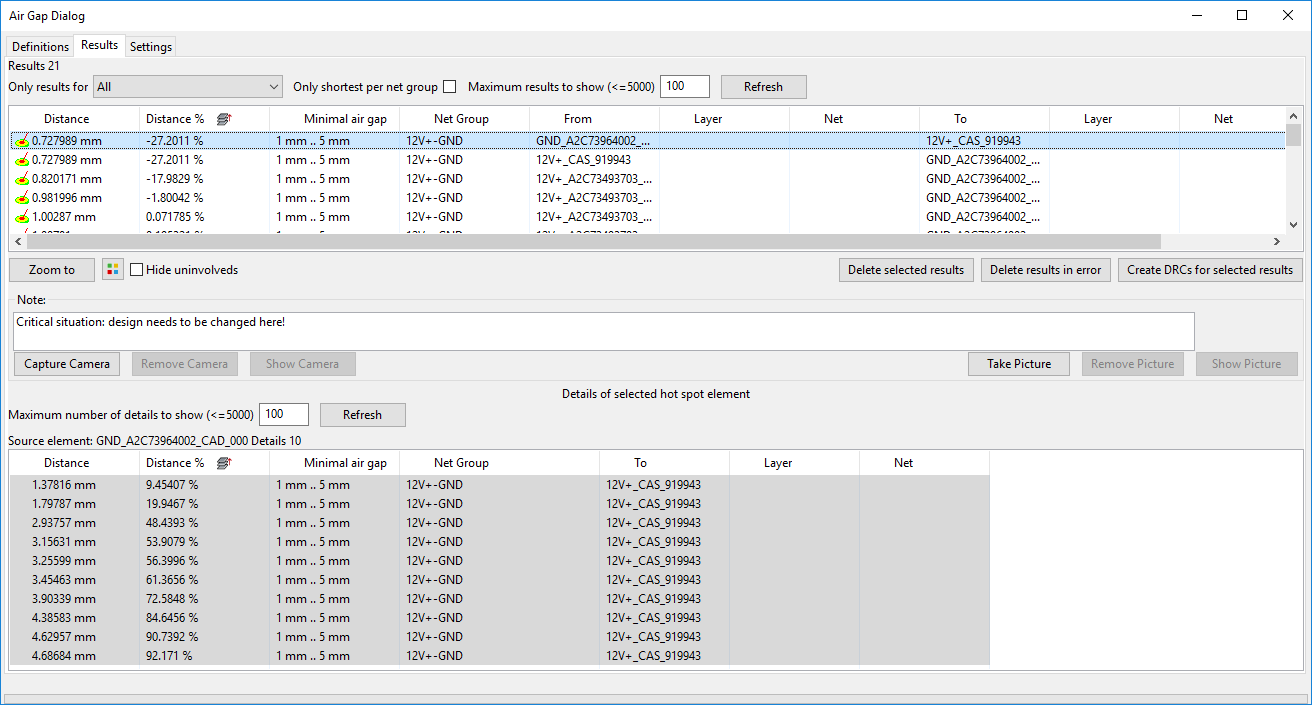Select the row with 0.071785 % distance
The image size is (1312, 705).
tap(648, 217)
